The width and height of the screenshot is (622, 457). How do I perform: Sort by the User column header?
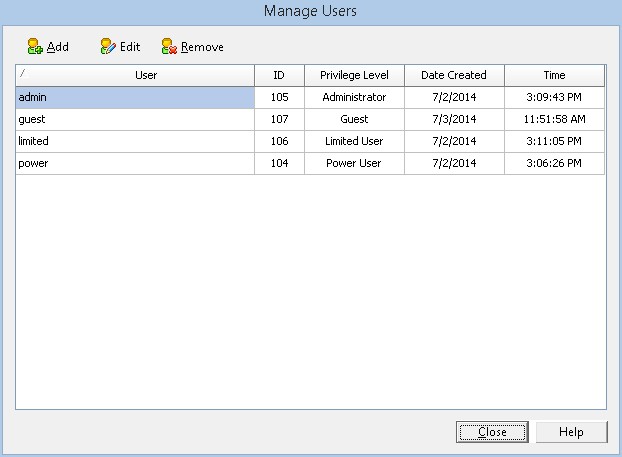tap(146, 75)
